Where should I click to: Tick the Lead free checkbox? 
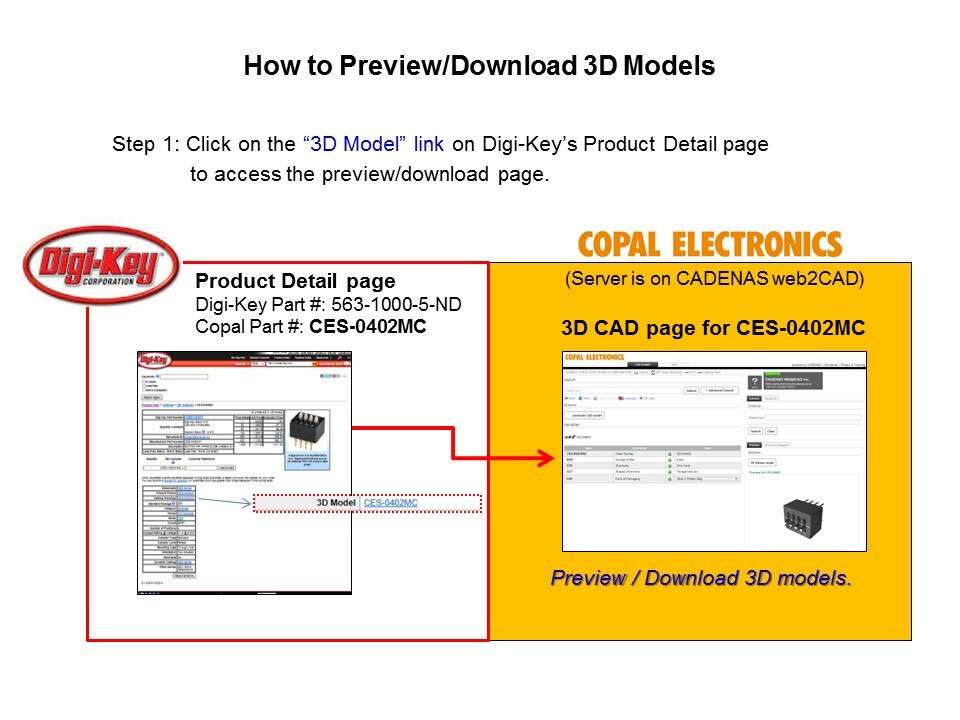click(144, 386)
